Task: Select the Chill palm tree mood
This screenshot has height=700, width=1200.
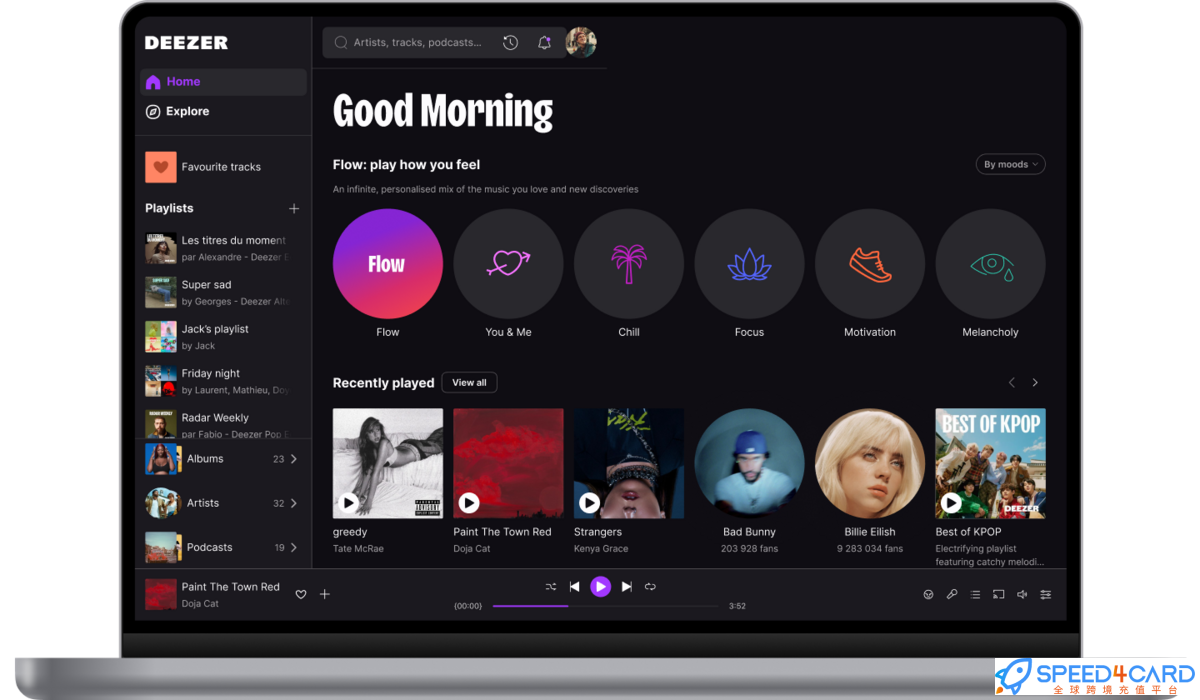Action: [x=629, y=264]
